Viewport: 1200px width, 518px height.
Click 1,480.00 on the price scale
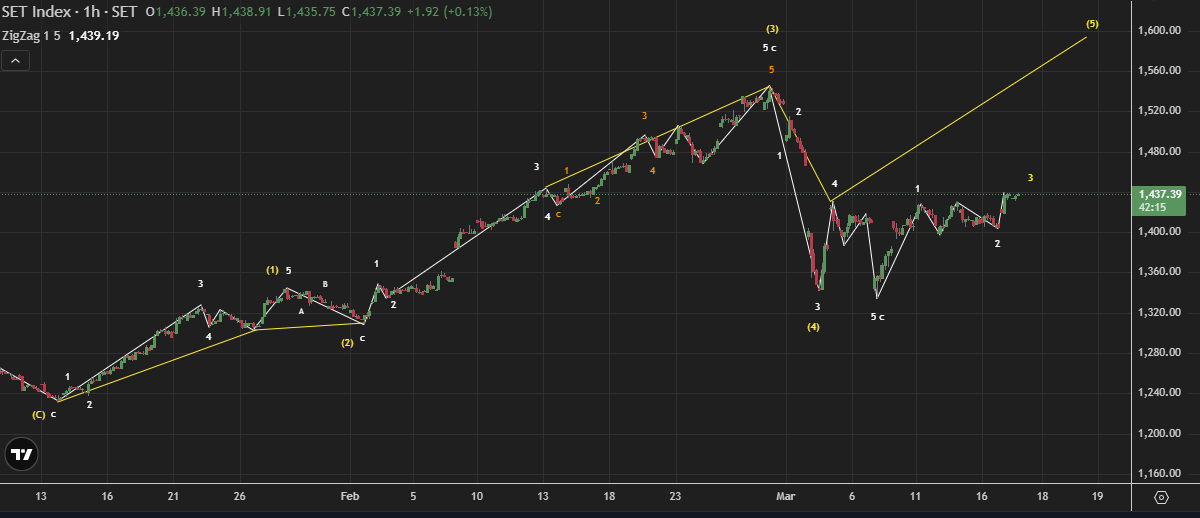[x=1160, y=152]
